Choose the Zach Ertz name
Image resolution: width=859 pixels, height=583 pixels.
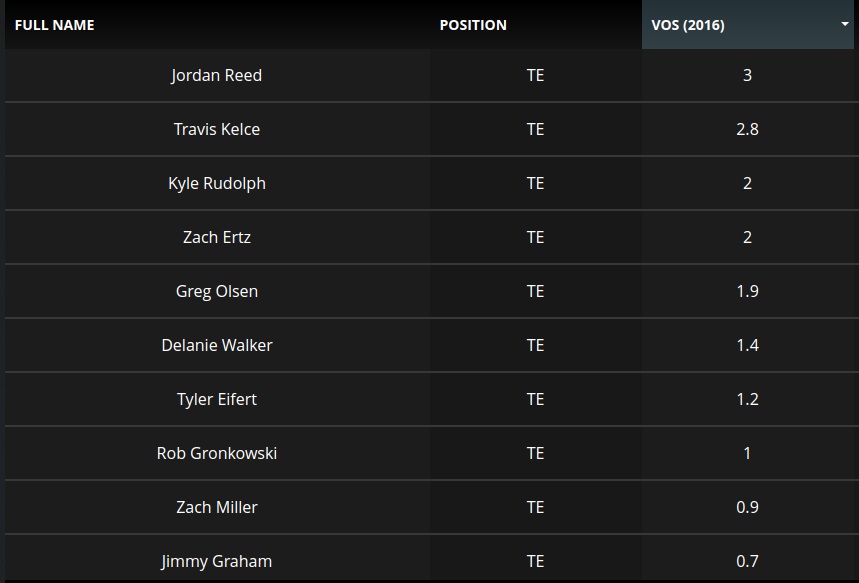click(x=217, y=238)
